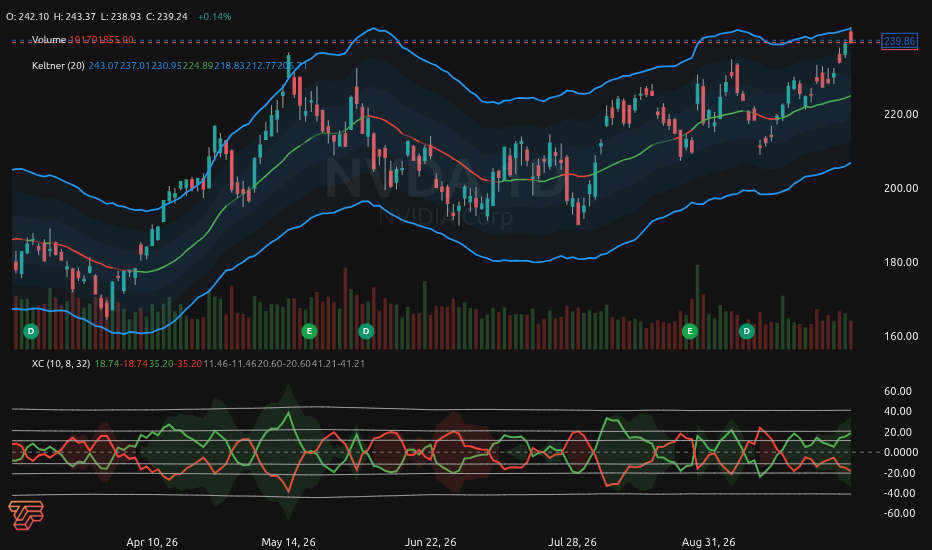
Task: Click the D dividend marker before Jun 22
Action: [x=366, y=331]
